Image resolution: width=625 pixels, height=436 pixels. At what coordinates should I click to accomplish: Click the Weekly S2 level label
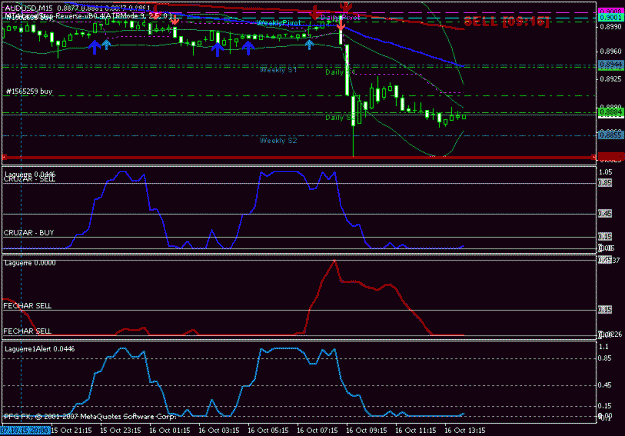coord(278,141)
